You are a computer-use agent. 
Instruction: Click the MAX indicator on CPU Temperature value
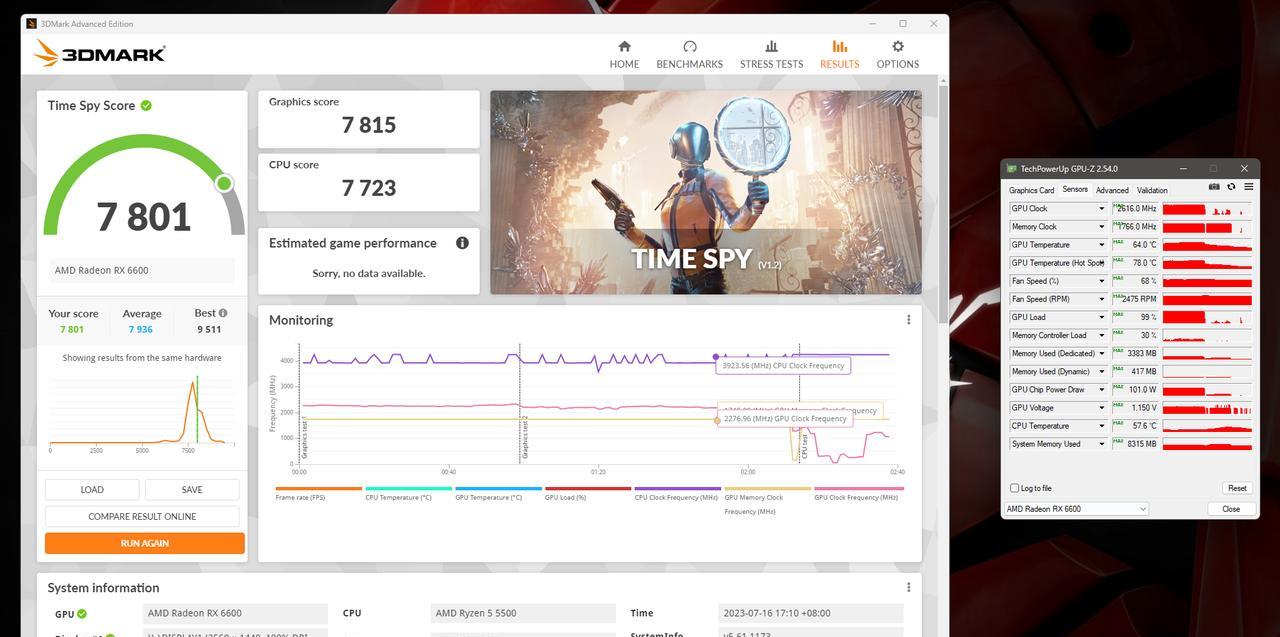click(x=1117, y=423)
